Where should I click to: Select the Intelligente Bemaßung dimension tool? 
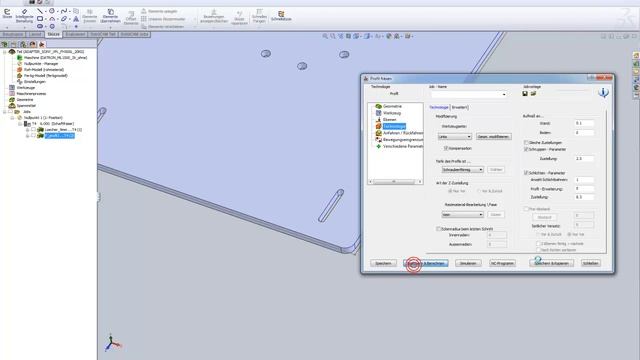[x=24, y=16]
